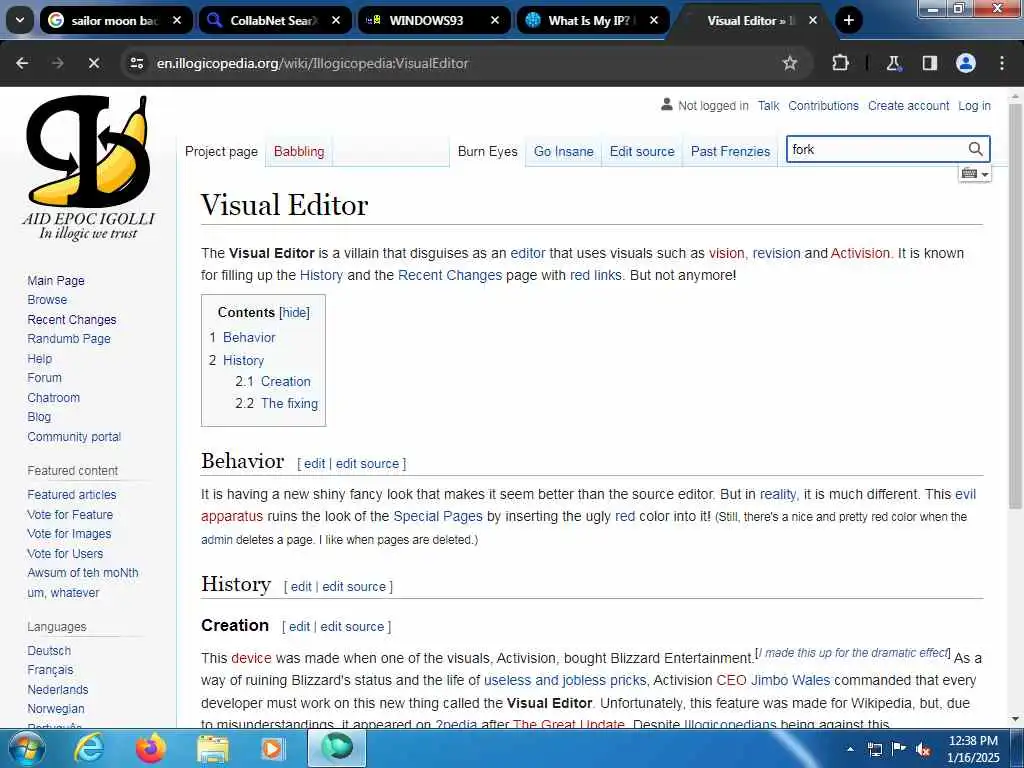Toggle the browser side panel icon
The height and width of the screenshot is (768, 1024).
tap(929, 63)
